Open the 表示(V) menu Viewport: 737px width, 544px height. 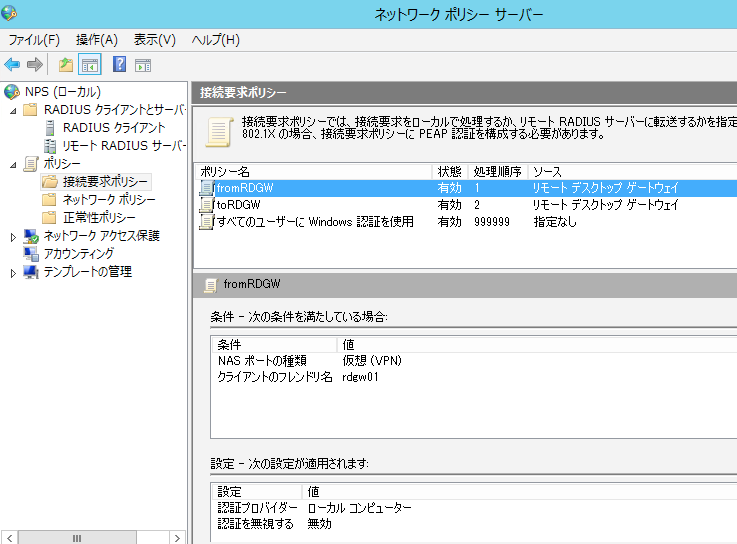point(155,40)
